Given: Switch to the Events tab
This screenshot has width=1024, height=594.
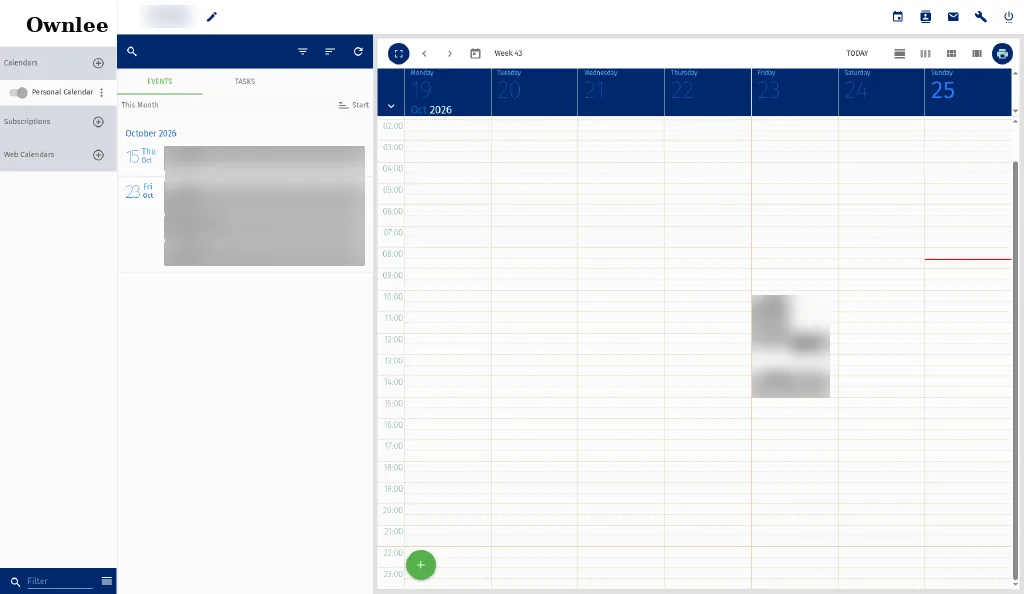Looking at the screenshot, I should point(160,82).
